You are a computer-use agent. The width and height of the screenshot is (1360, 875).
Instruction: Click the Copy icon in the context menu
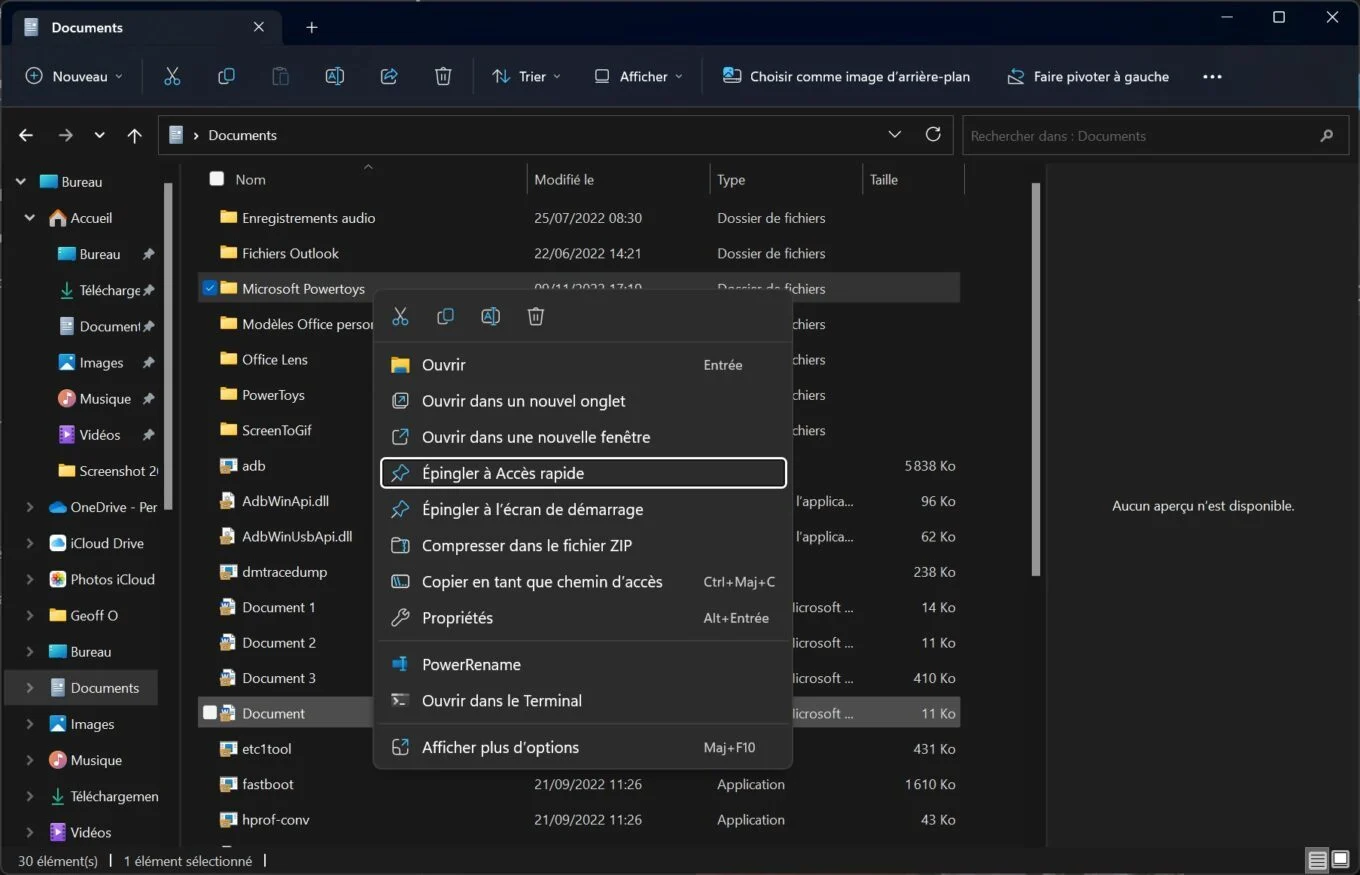tap(445, 317)
